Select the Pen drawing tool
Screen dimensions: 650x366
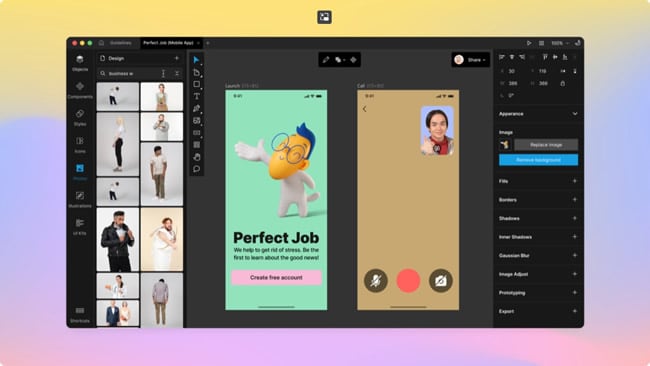point(196,109)
